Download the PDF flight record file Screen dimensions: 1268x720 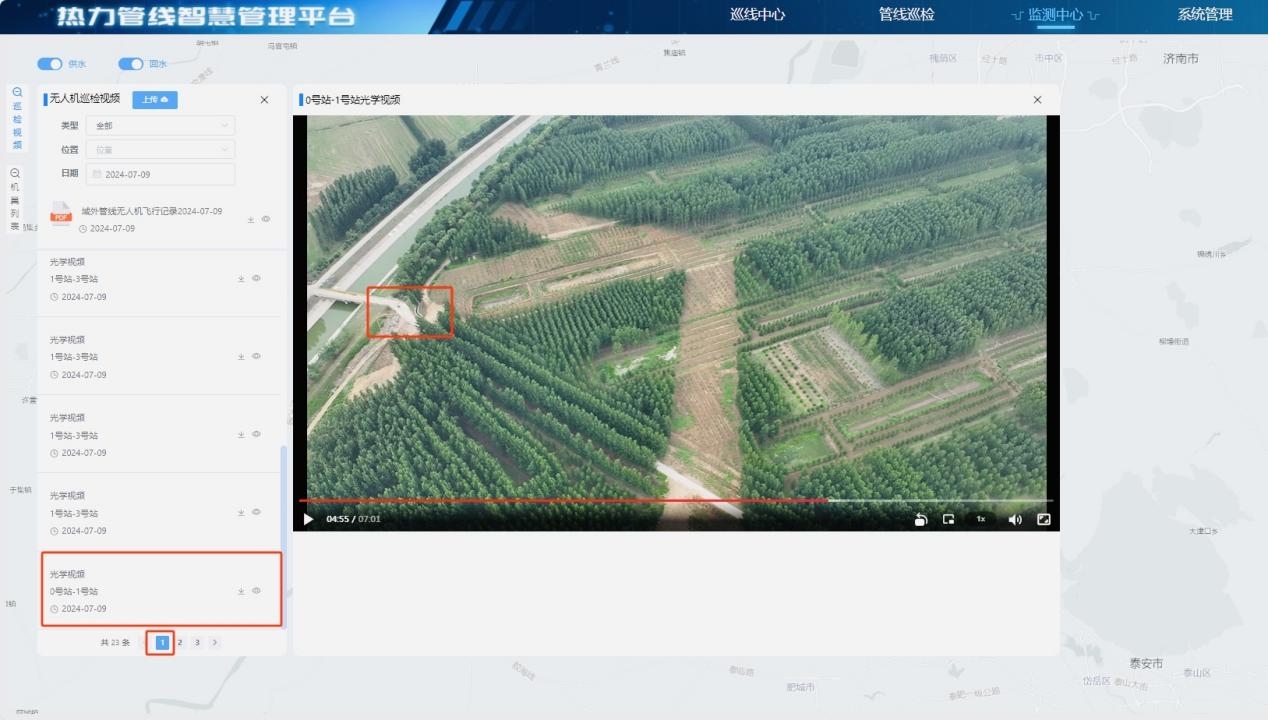(x=251, y=219)
